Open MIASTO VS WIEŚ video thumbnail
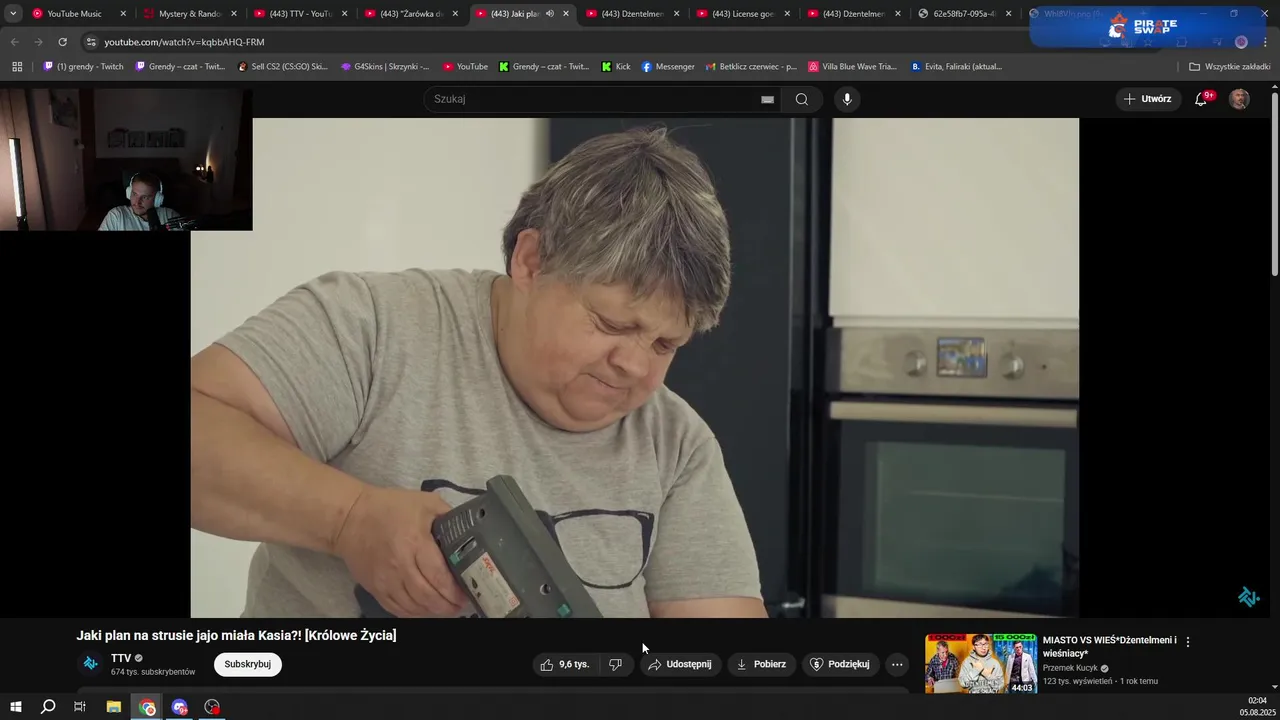 [x=981, y=663]
